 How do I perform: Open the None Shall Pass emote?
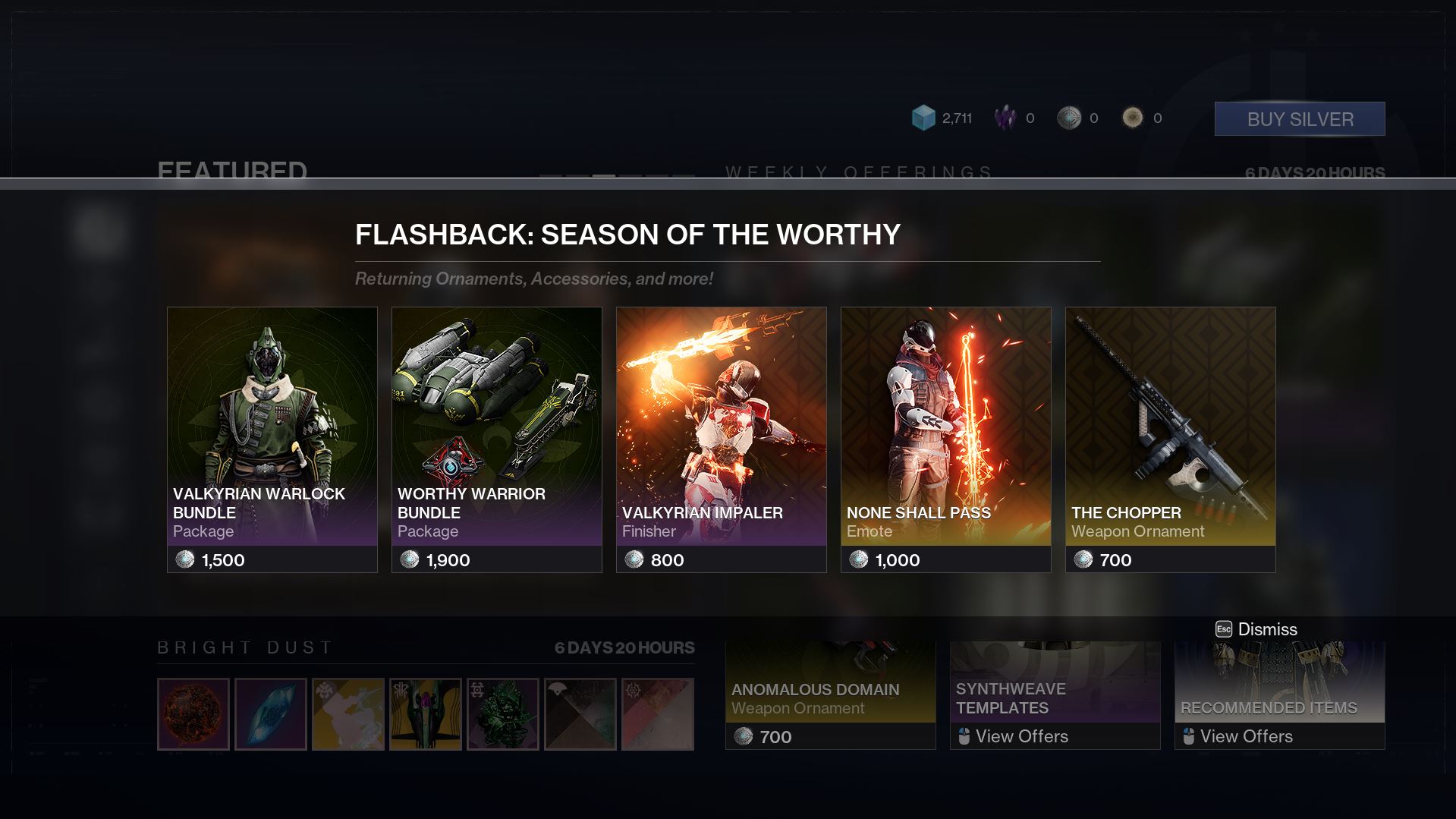pos(946,439)
